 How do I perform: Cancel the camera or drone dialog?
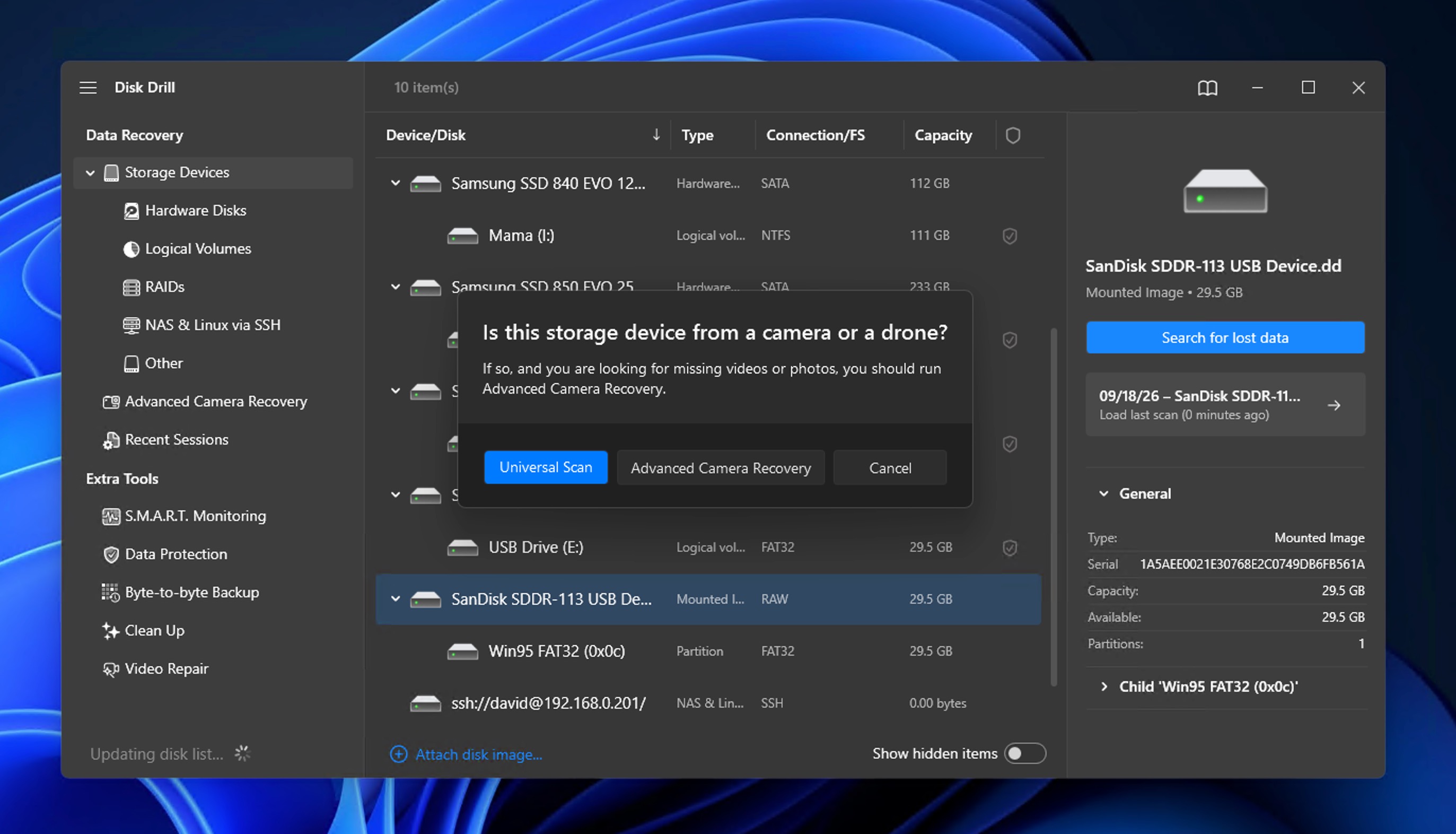click(x=890, y=467)
